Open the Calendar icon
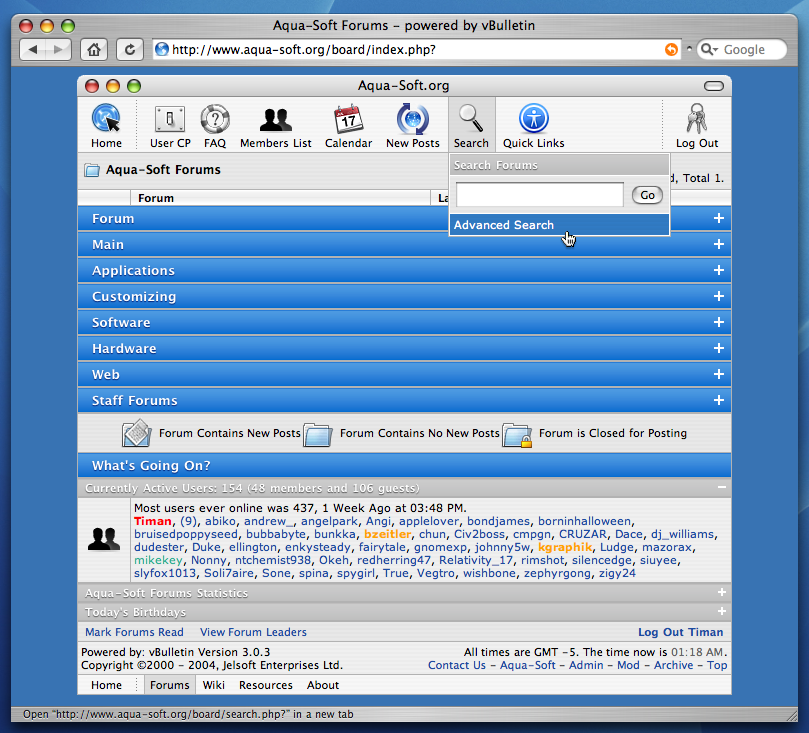Screen dimensions: 809x733 coord(348,119)
